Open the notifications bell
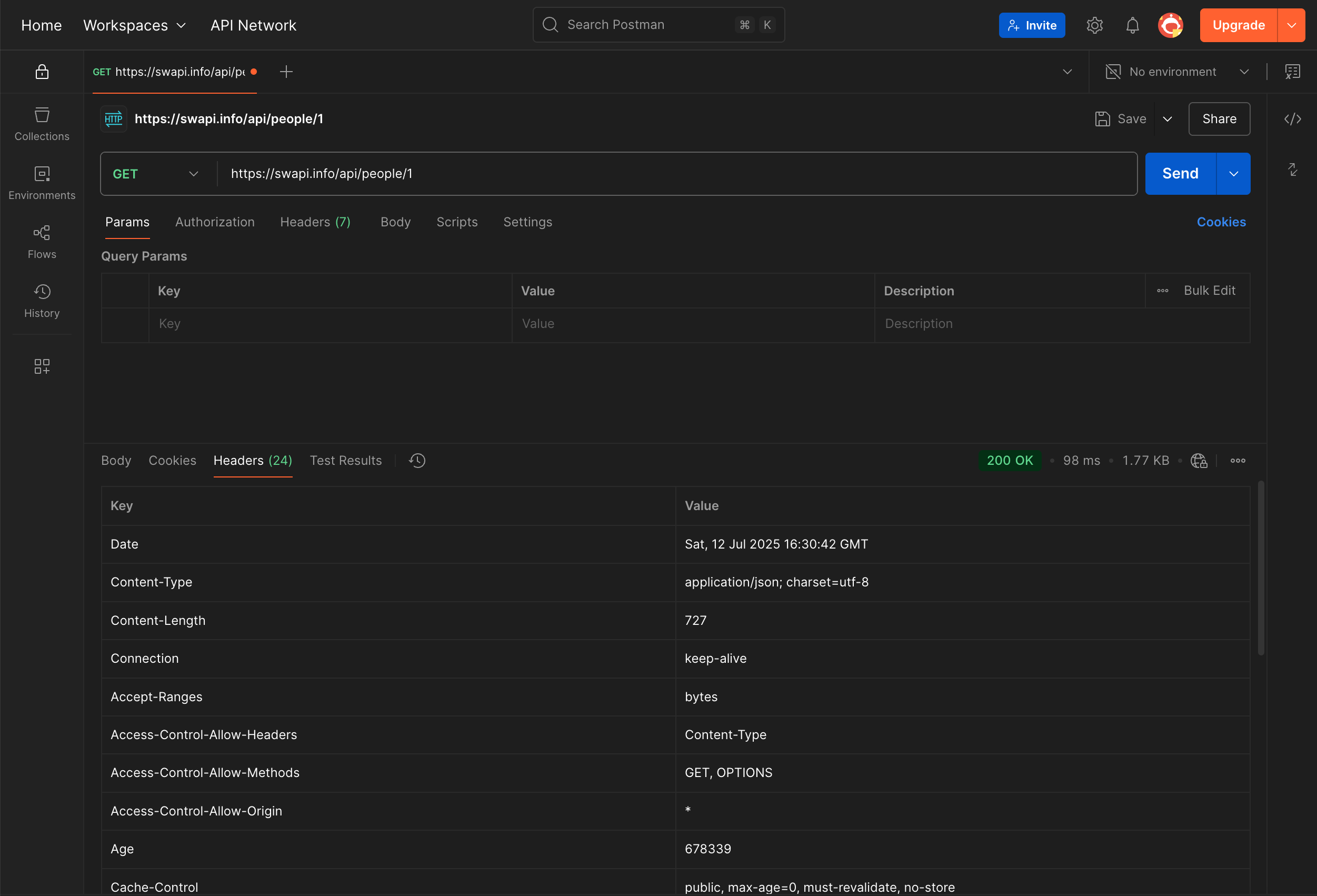The height and width of the screenshot is (896, 1317). coord(1132,25)
